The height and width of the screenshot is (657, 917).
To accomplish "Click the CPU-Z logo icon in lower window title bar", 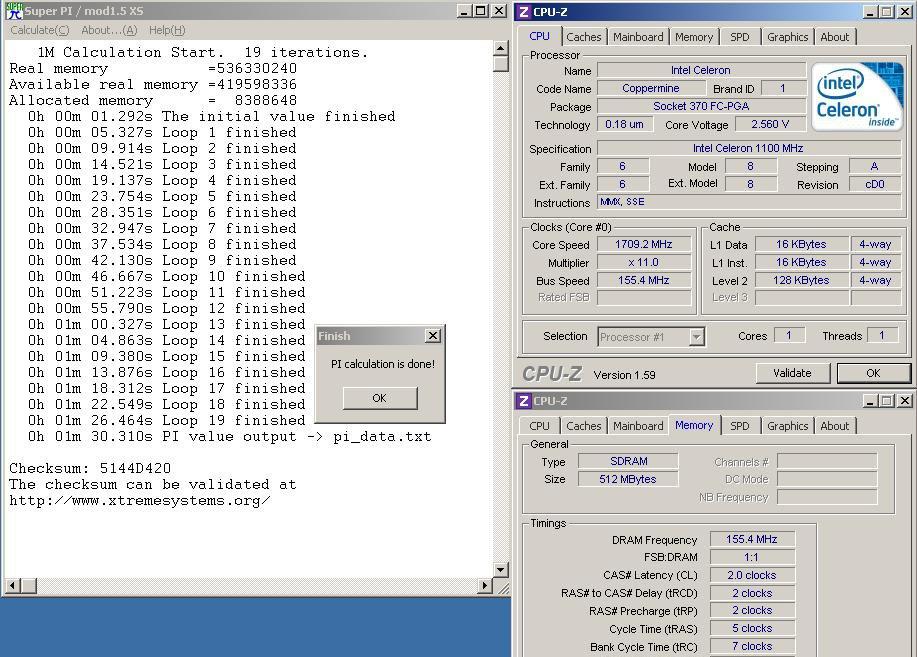I will (x=524, y=401).
